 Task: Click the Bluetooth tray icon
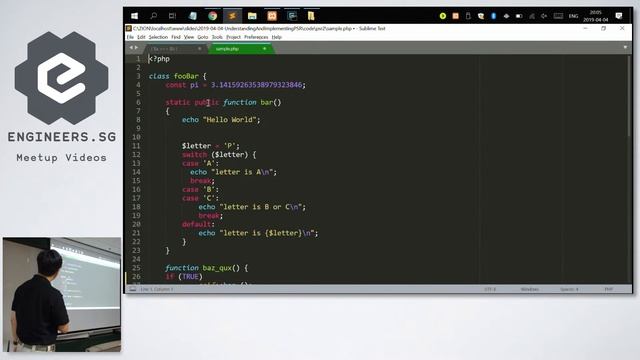click(493, 16)
